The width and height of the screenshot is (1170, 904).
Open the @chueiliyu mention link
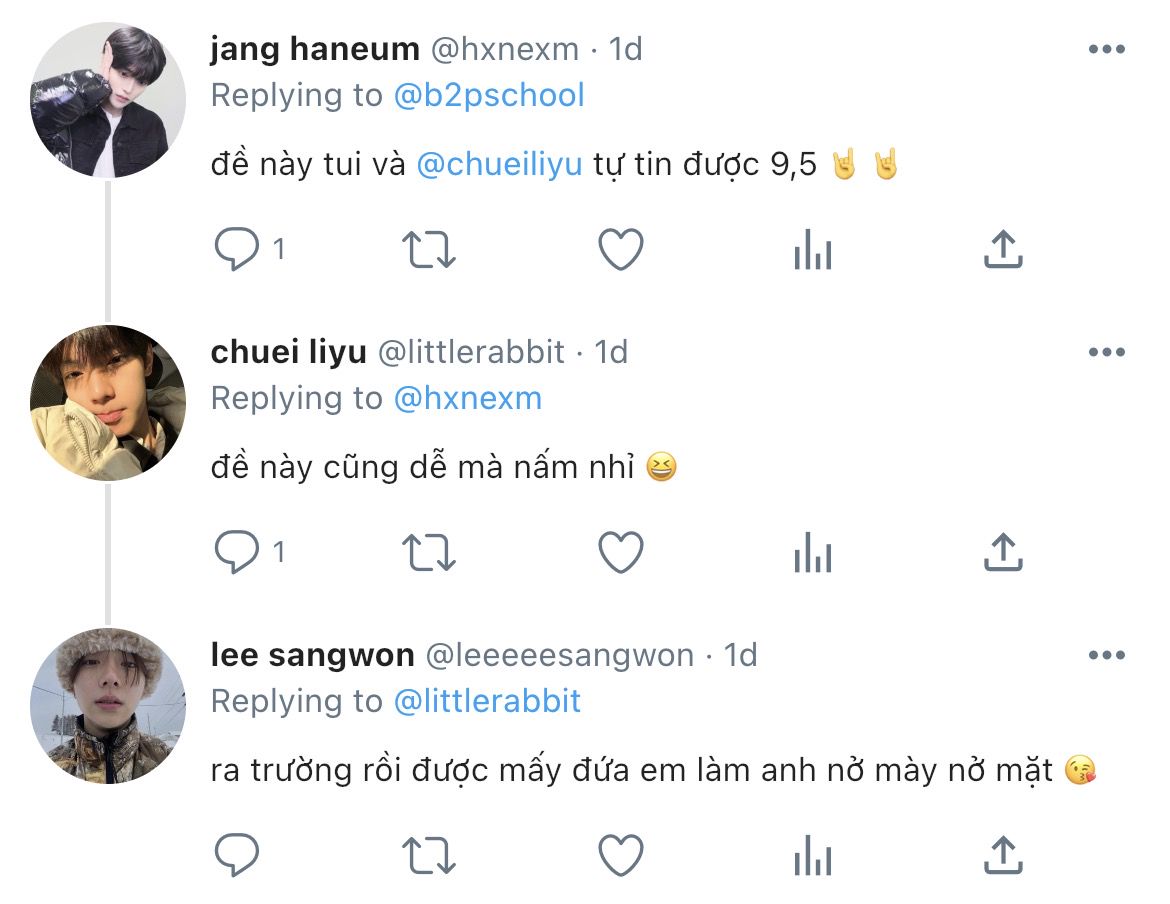point(498,165)
